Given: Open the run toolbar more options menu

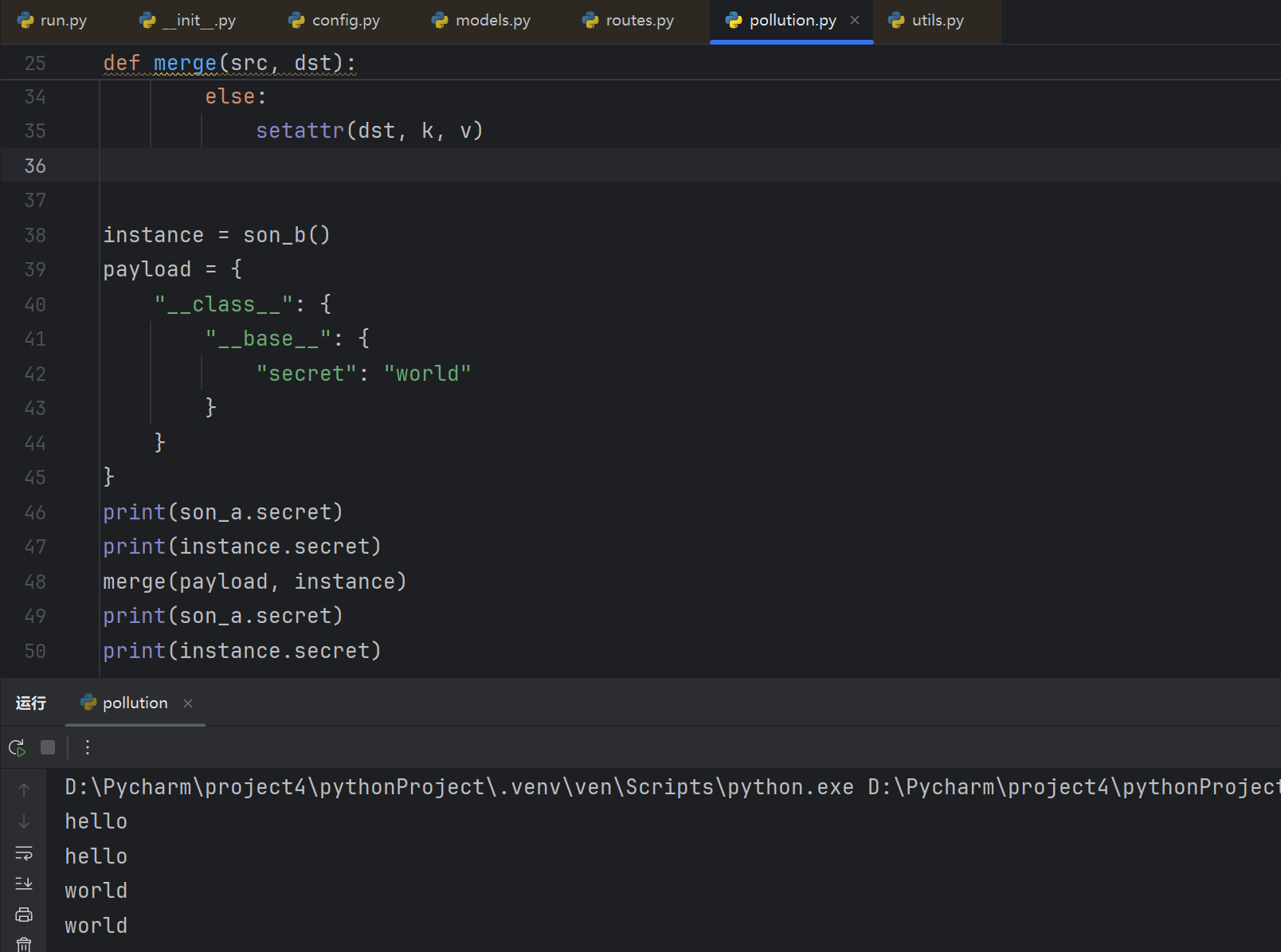Looking at the screenshot, I should 88,747.
